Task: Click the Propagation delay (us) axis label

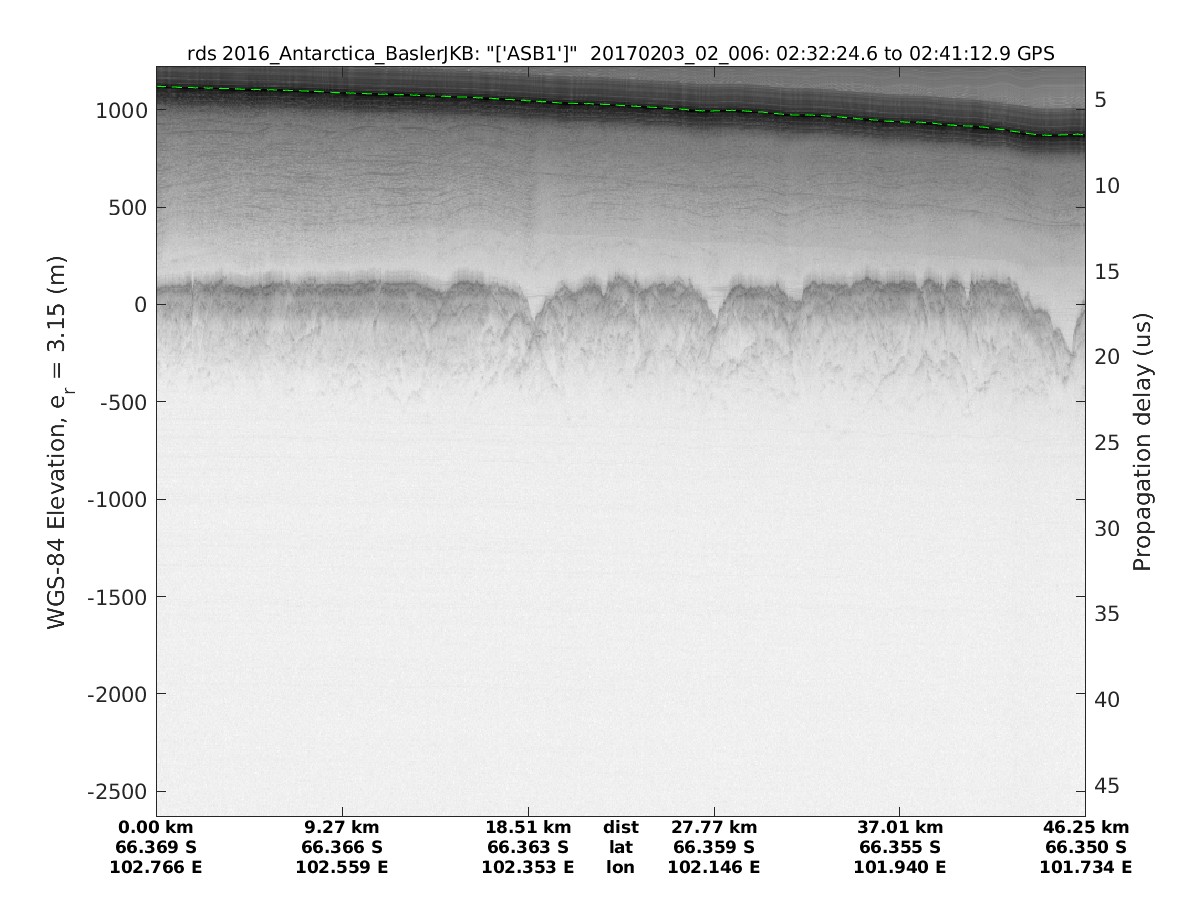Action: pos(1142,441)
